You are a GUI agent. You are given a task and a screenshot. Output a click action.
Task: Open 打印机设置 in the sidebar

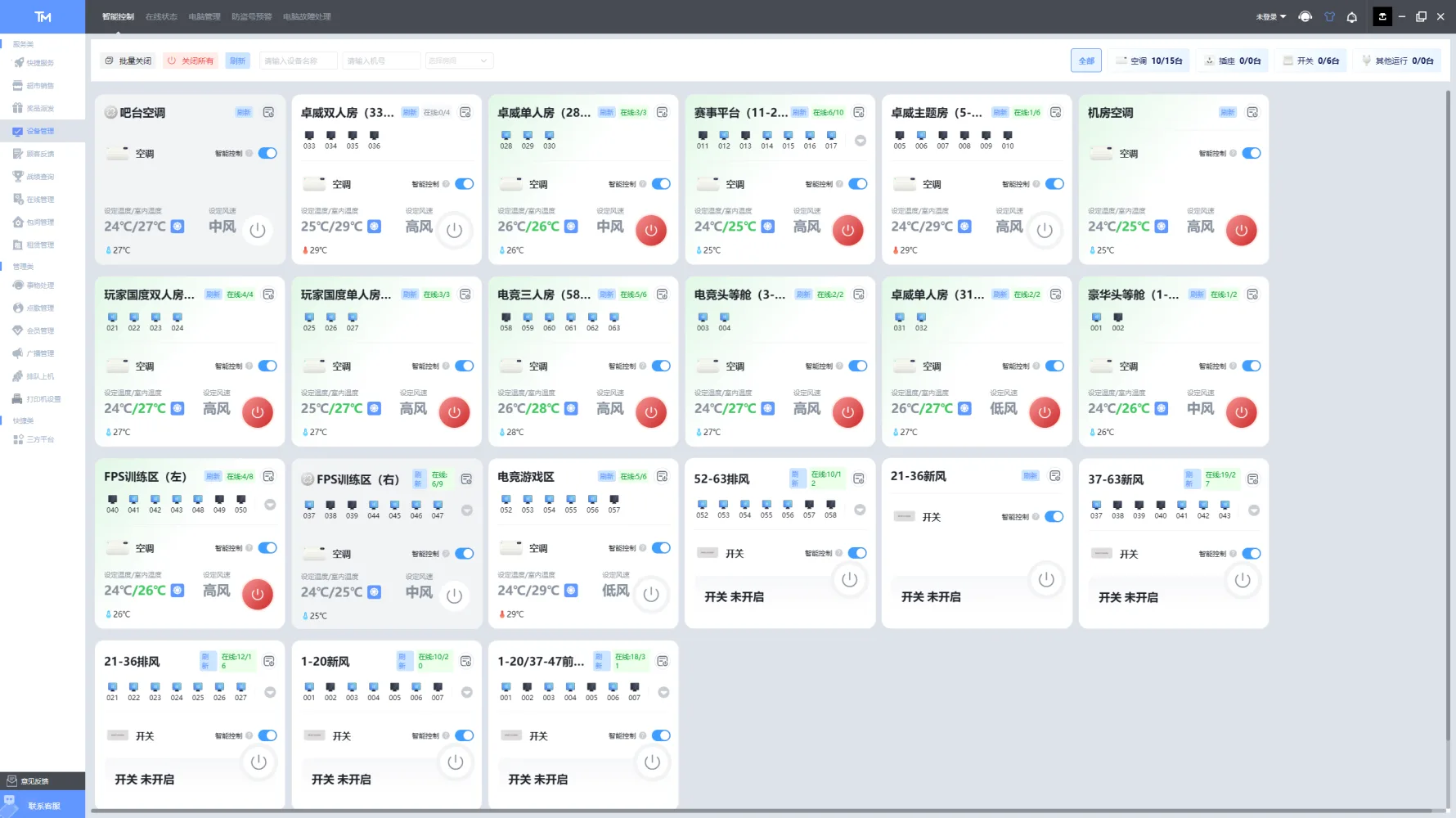pos(37,399)
